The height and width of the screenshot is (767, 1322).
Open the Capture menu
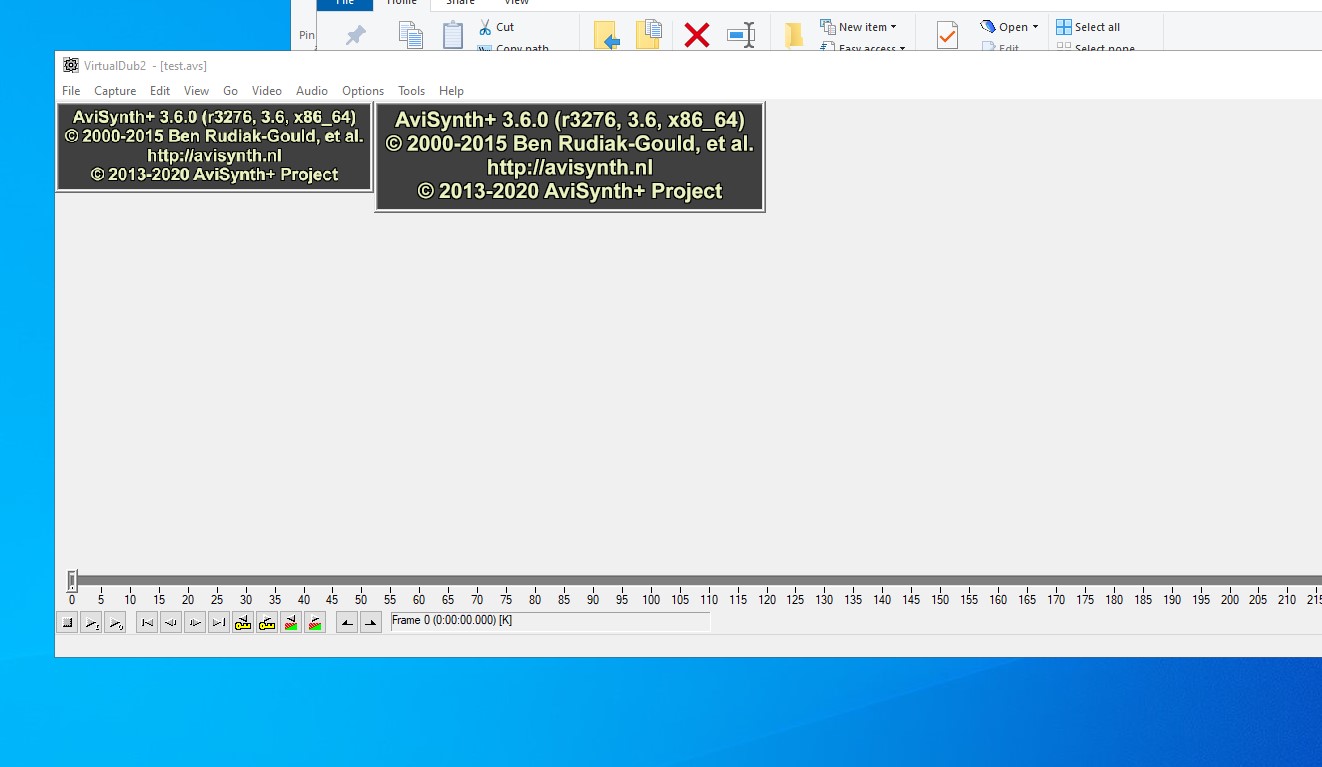pyautogui.click(x=115, y=91)
